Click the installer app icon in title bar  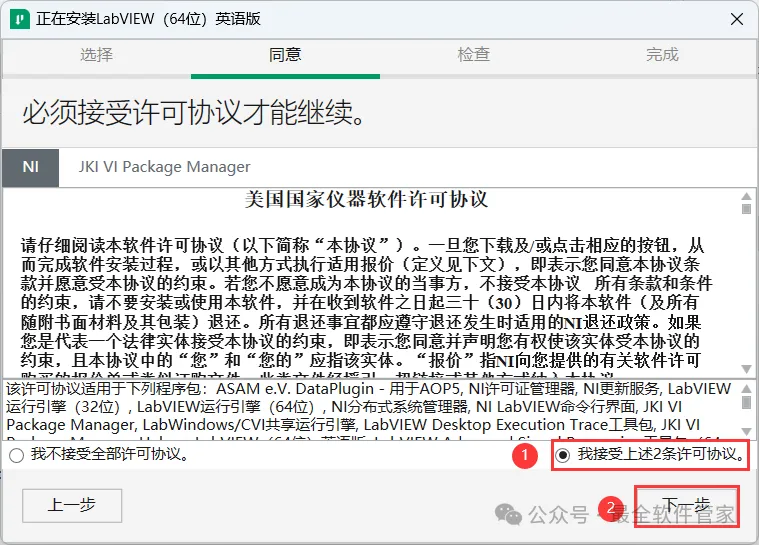pos(20,19)
